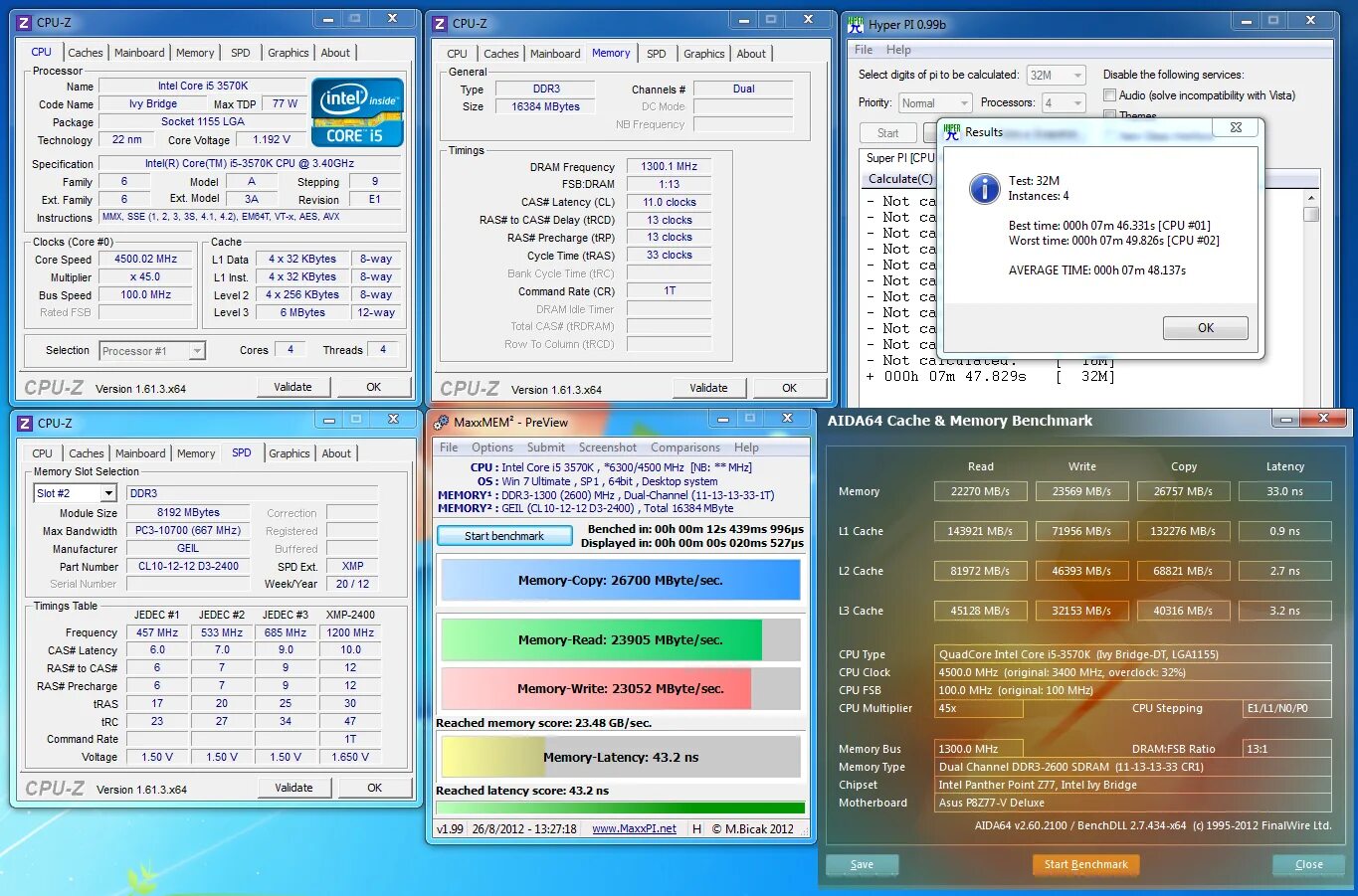Click AIDA64 L1 Cache Latency 0.9 ns cell
This screenshot has width=1358, height=896.
1284,531
